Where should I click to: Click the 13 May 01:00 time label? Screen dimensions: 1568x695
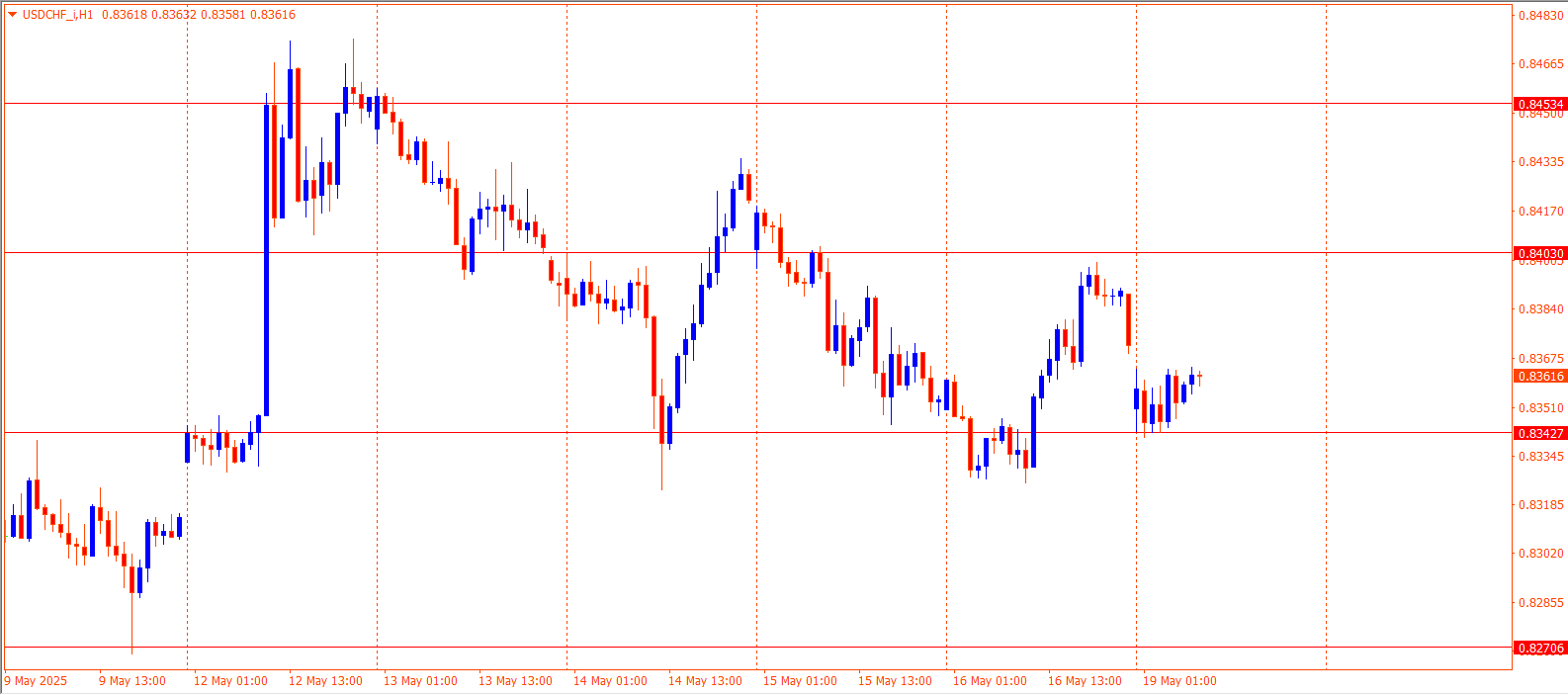[420, 681]
